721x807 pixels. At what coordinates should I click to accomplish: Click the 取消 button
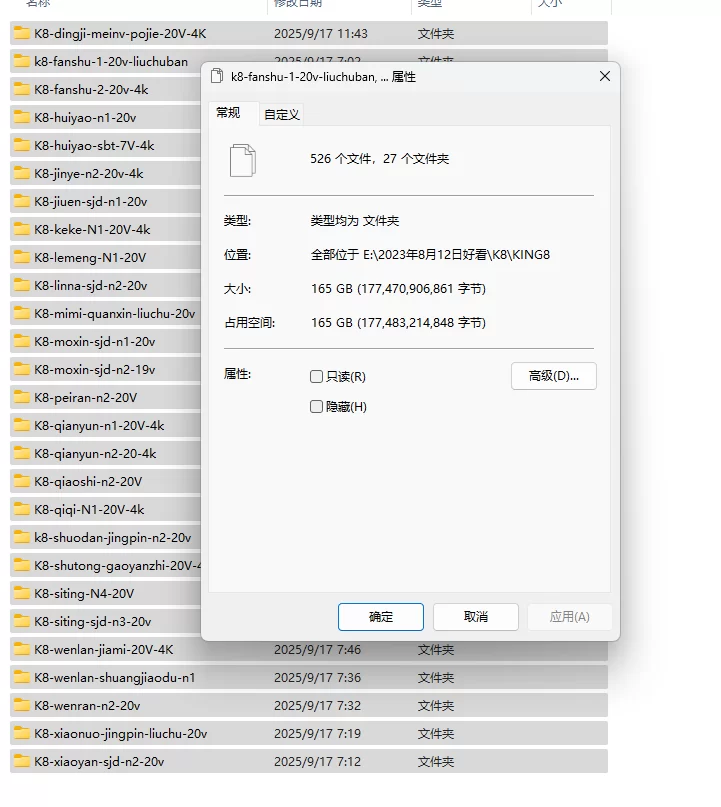[x=476, y=617]
